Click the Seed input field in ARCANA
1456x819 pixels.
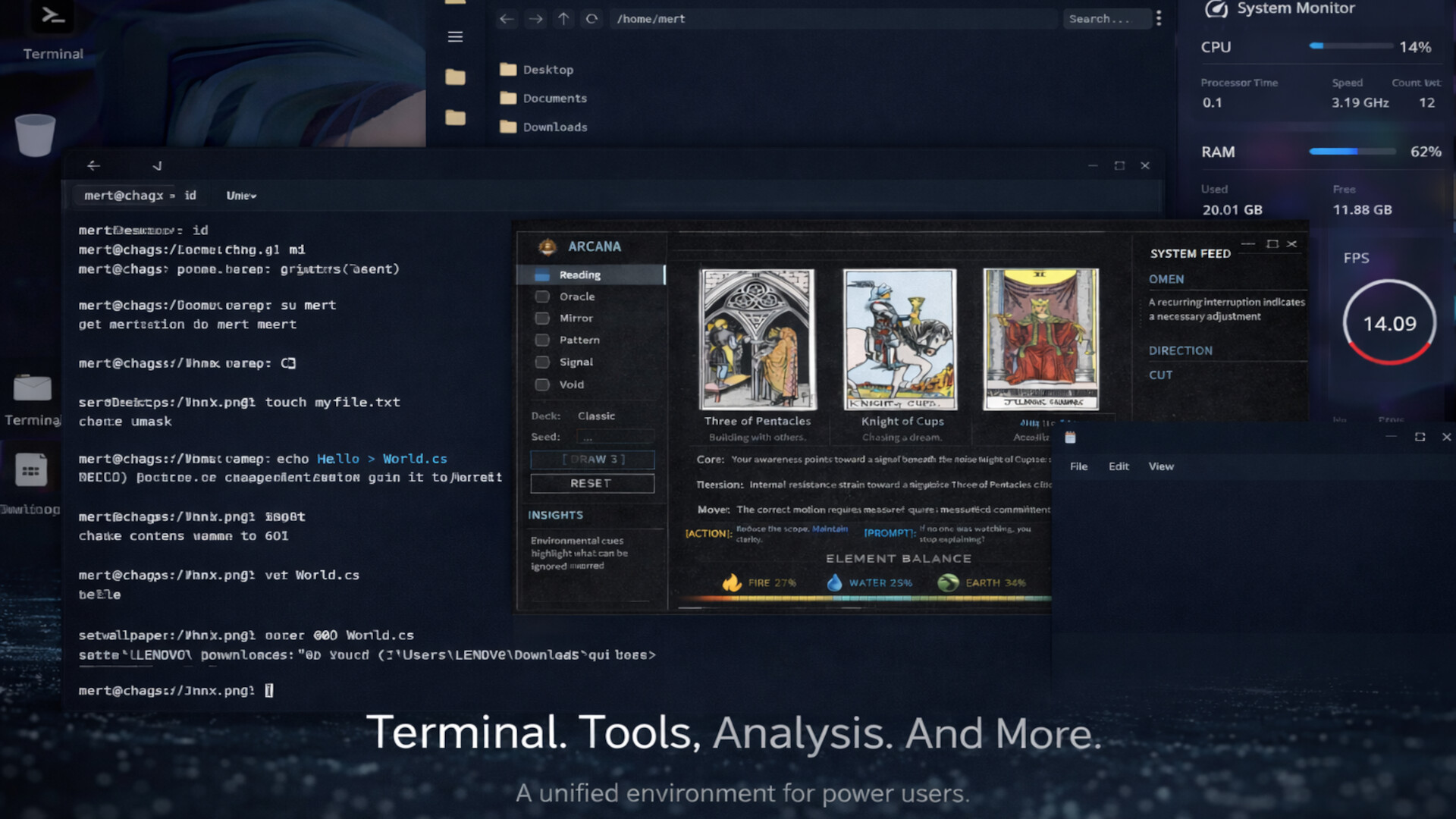point(615,436)
